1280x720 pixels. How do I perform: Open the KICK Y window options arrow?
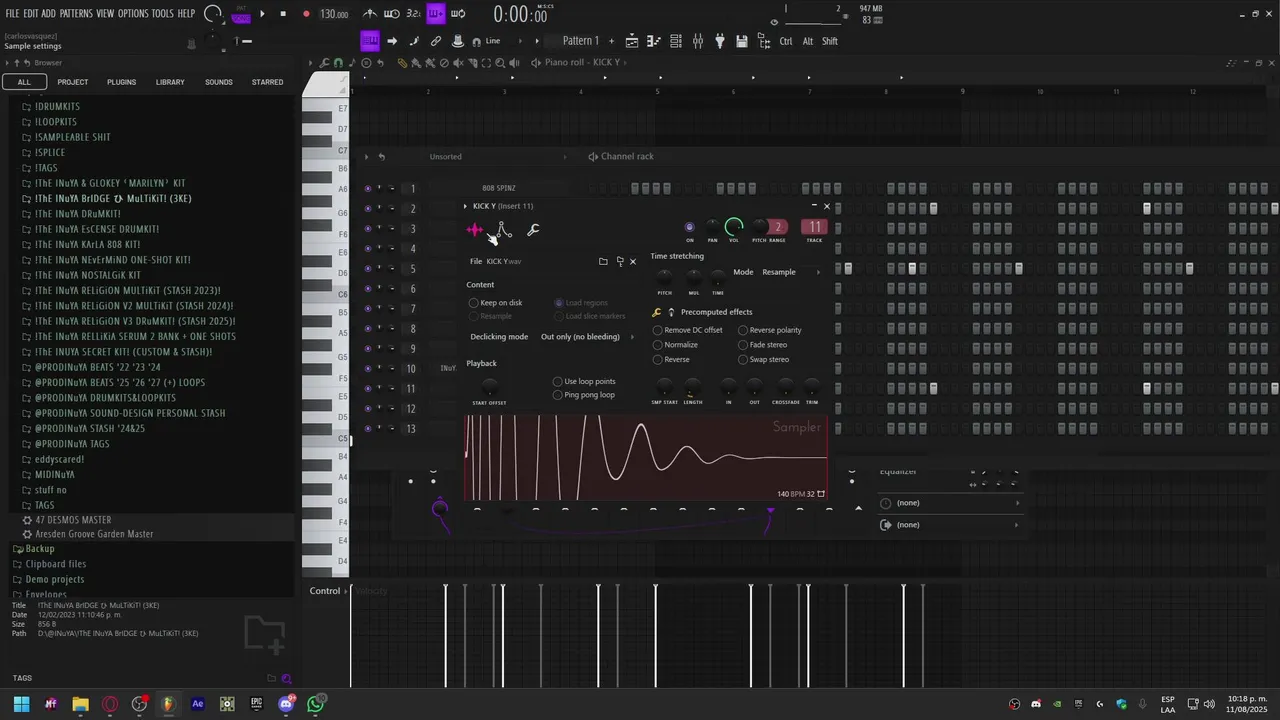pos(465,206)
